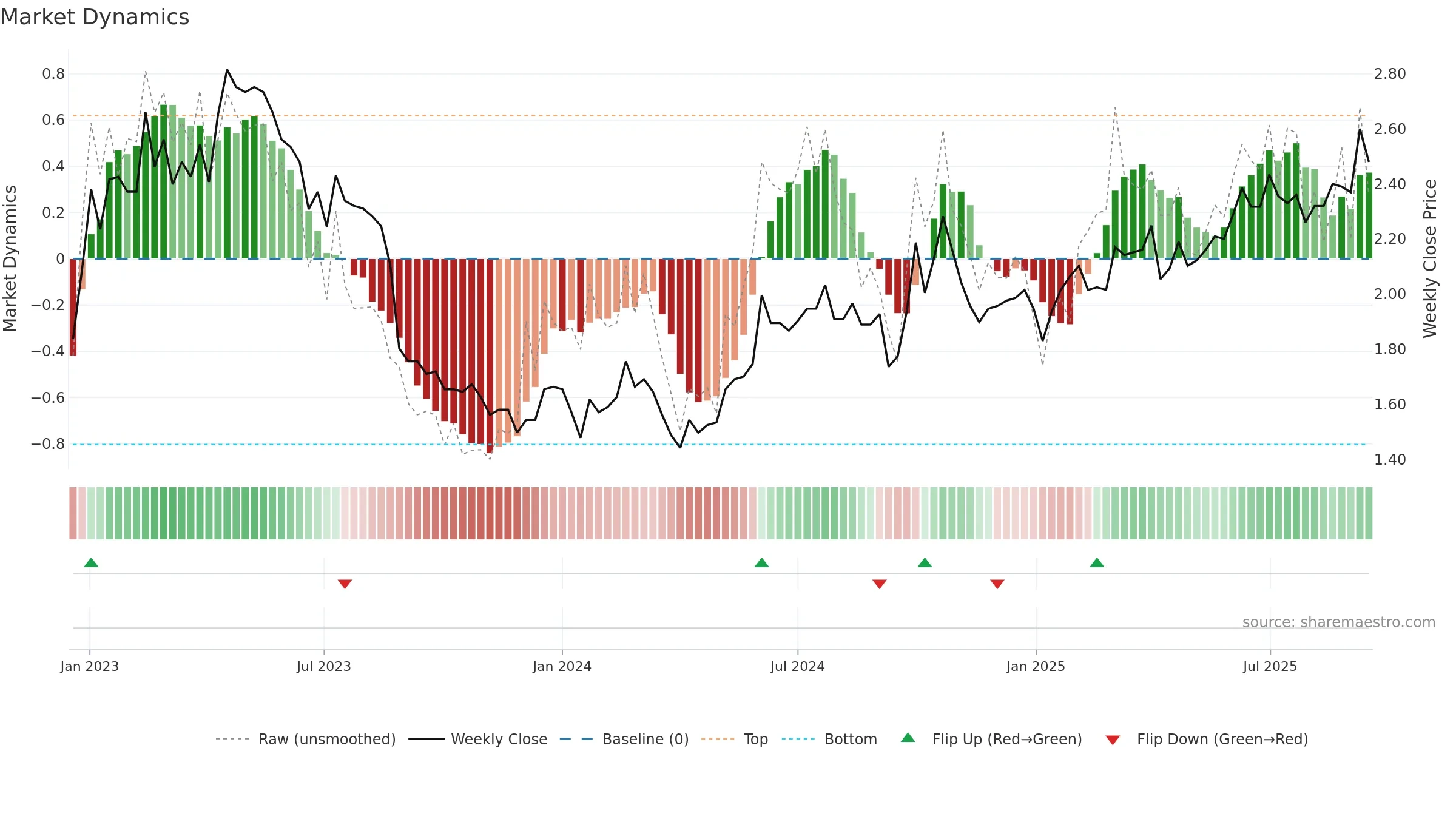
Task: Toggle the Bottom legend entry
Action: (x=829, y=739)
